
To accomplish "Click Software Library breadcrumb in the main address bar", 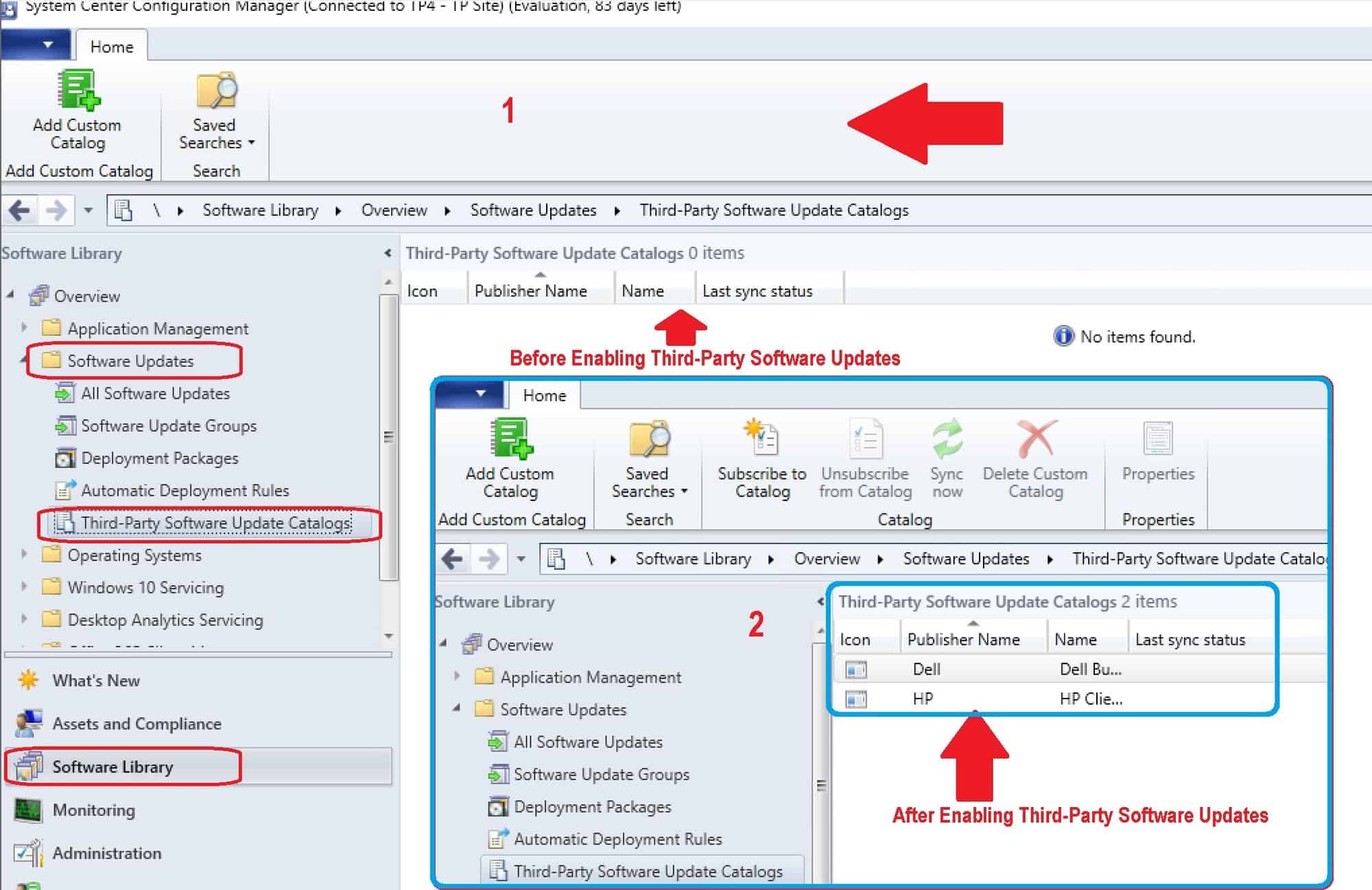I will pyautogui.click(x=261, y=210).
